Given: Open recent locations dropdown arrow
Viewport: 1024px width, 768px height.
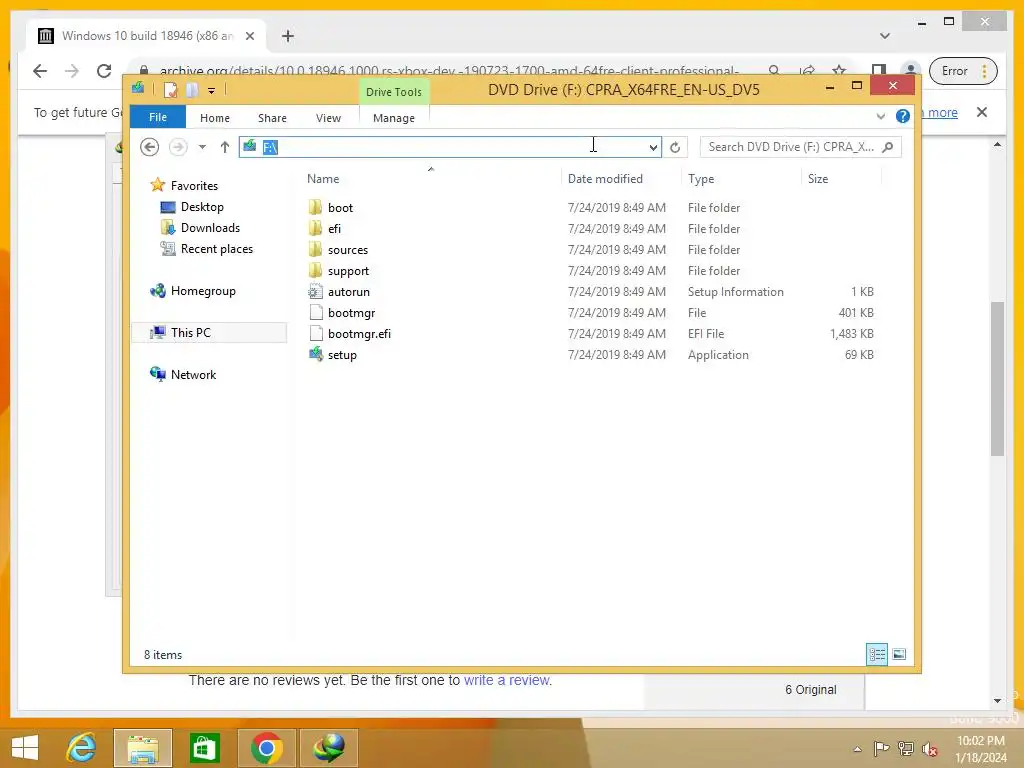Looking at the screenshot, I should [x=202, y=147].
